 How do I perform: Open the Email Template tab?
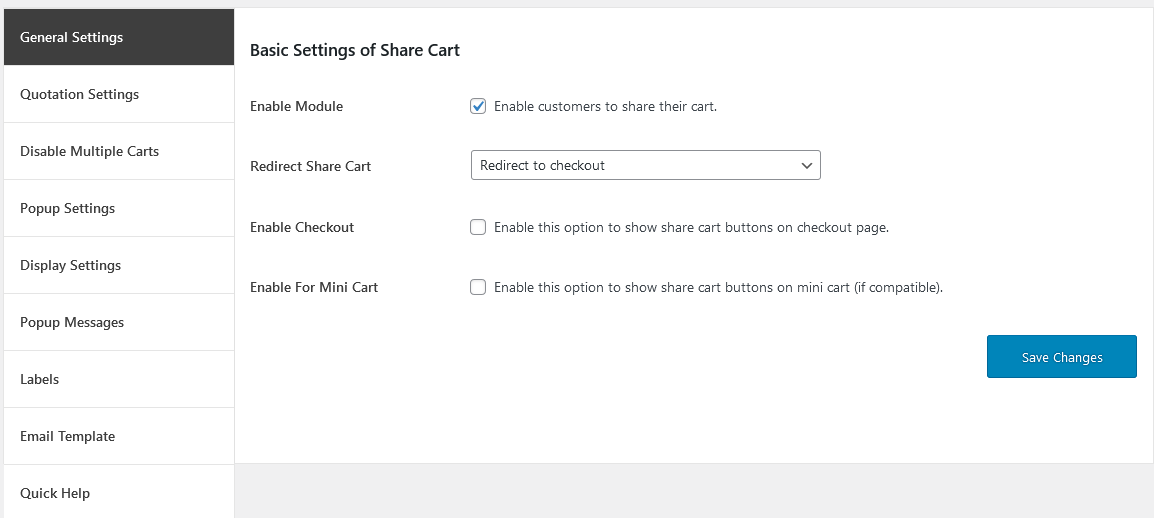point(119,436)
